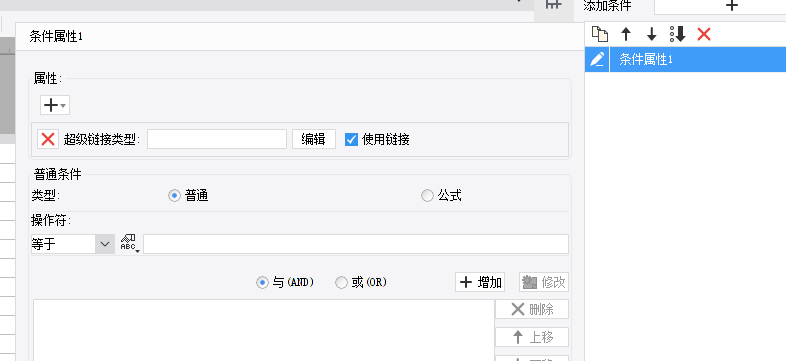786x361 pixels.
Task: Click the 添加条件 label
Action: coord(607,6)
